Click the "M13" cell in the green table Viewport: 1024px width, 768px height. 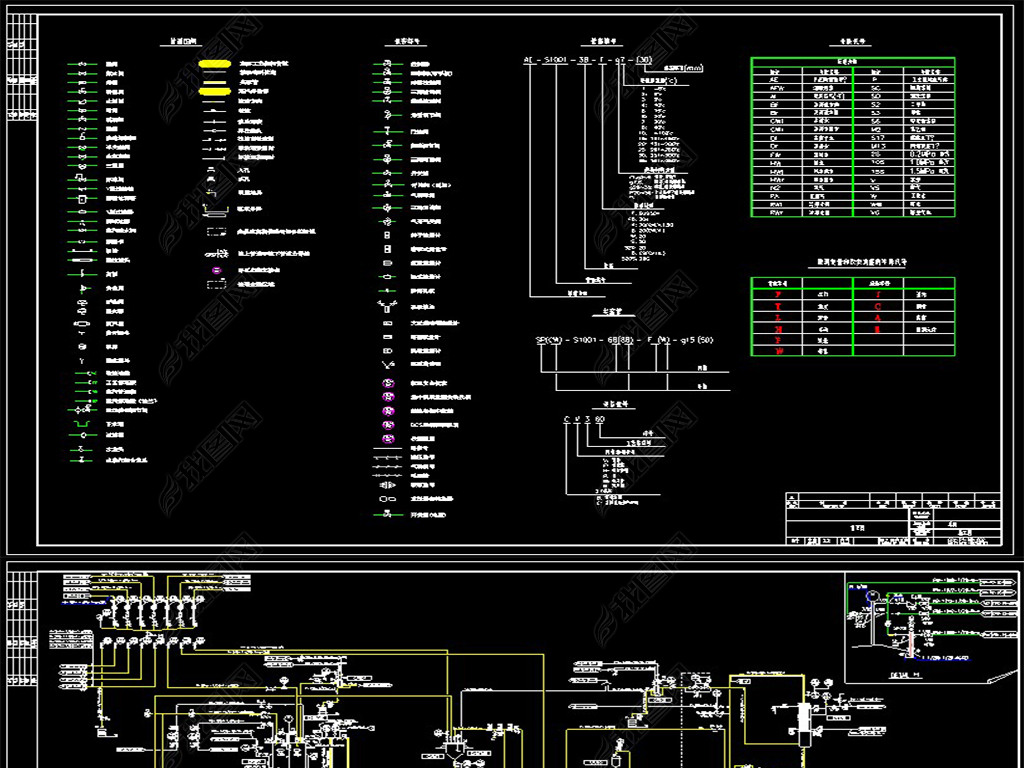coord(877,146)
